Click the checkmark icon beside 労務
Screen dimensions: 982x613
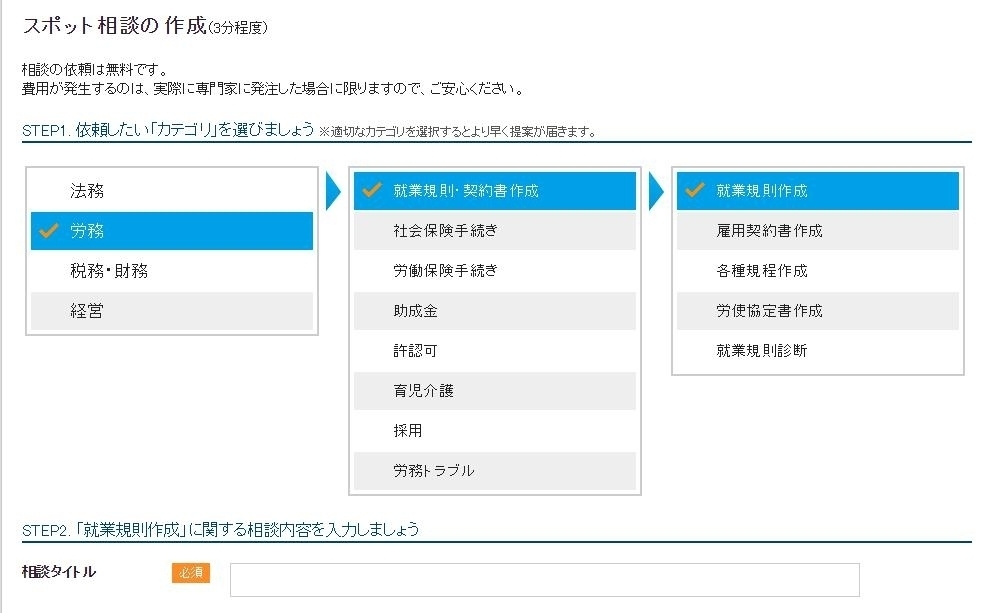point(49,230)
